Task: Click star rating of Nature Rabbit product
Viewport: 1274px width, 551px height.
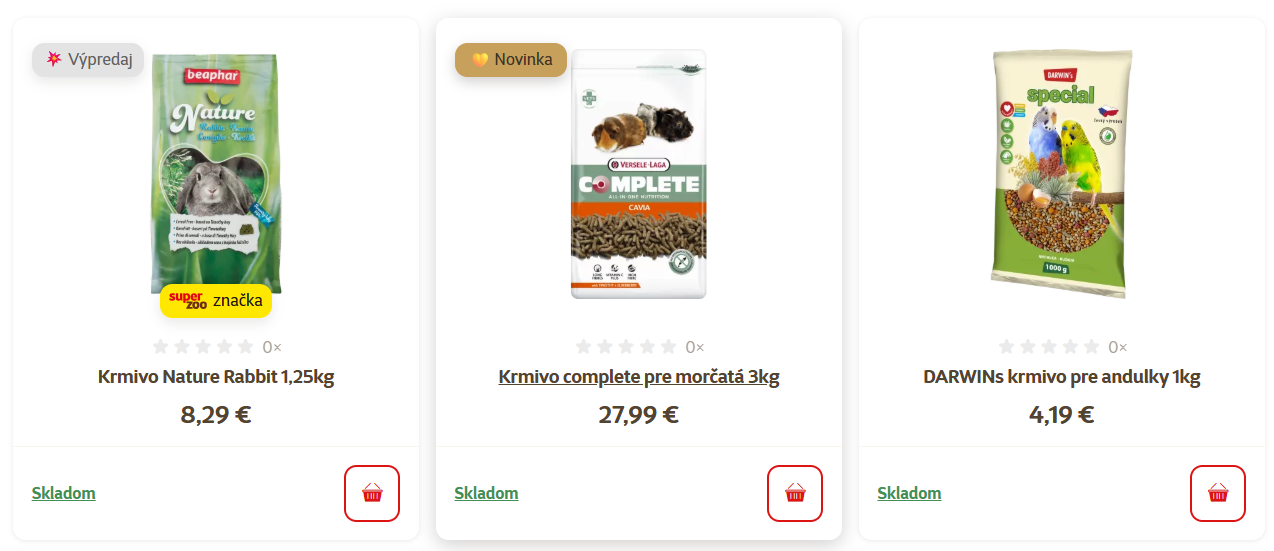Action: pos(205,347)
